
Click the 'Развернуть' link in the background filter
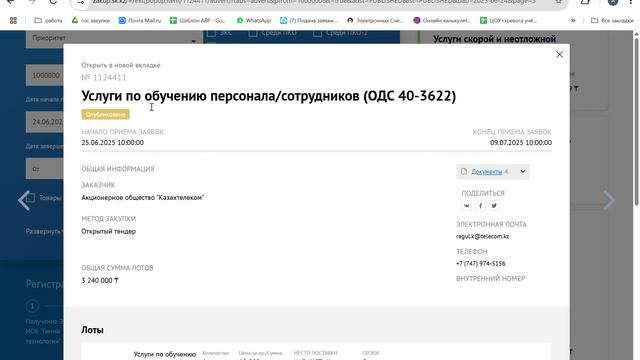(x=44, y=231)
